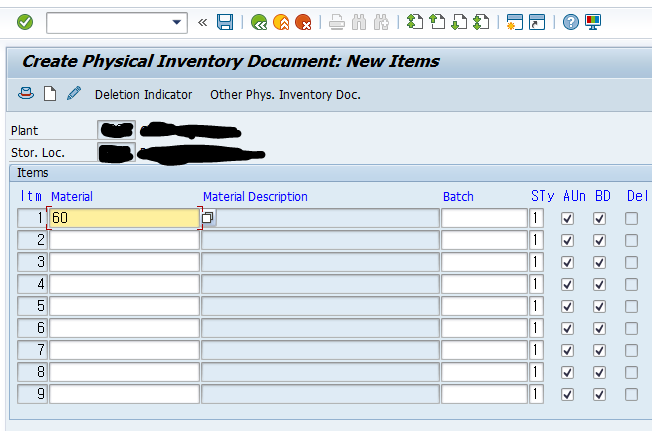Click the header hat icon in application toolbar
The height and width of the screenshot is (431, 652).
tap(26, 94)
